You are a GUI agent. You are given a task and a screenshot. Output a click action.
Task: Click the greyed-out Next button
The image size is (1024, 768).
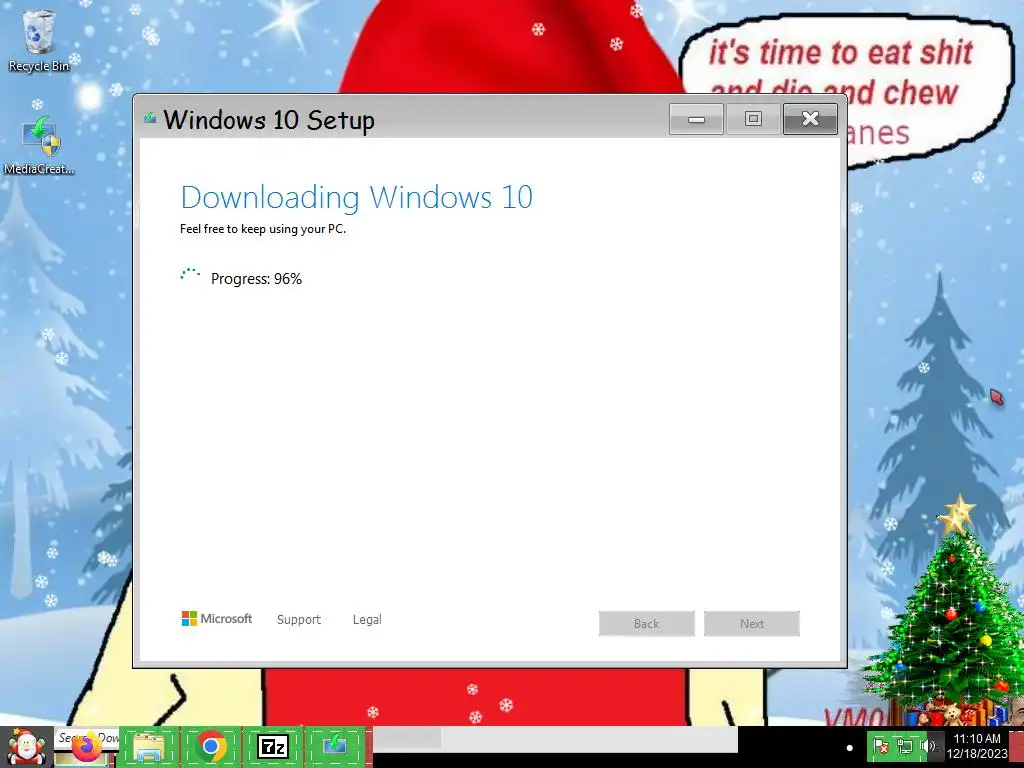coord(752,624)
